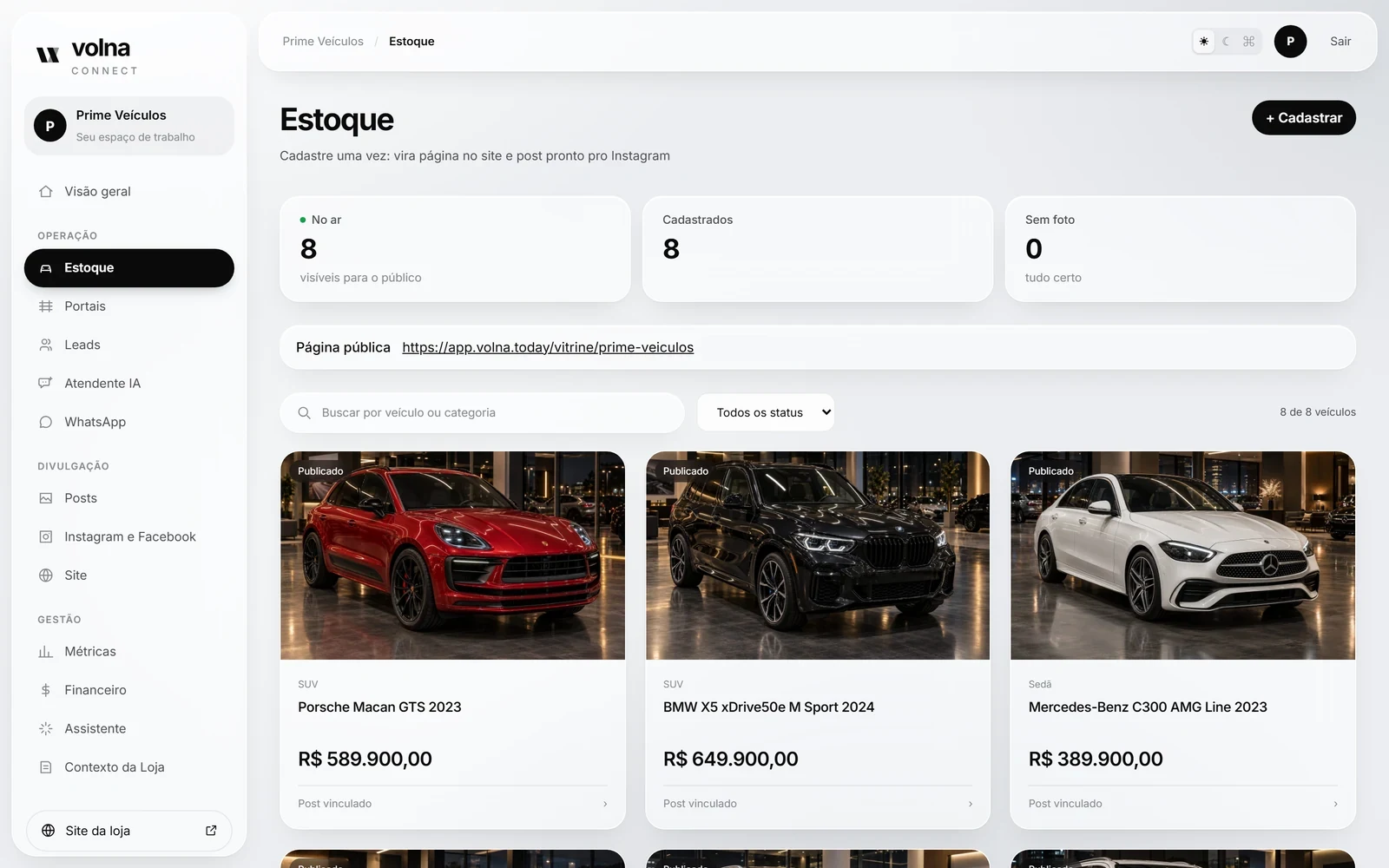Screen dimensions: 1389x868
Task: Expand Post vinculado on Porsche Macan card
Action: point(452,804)
